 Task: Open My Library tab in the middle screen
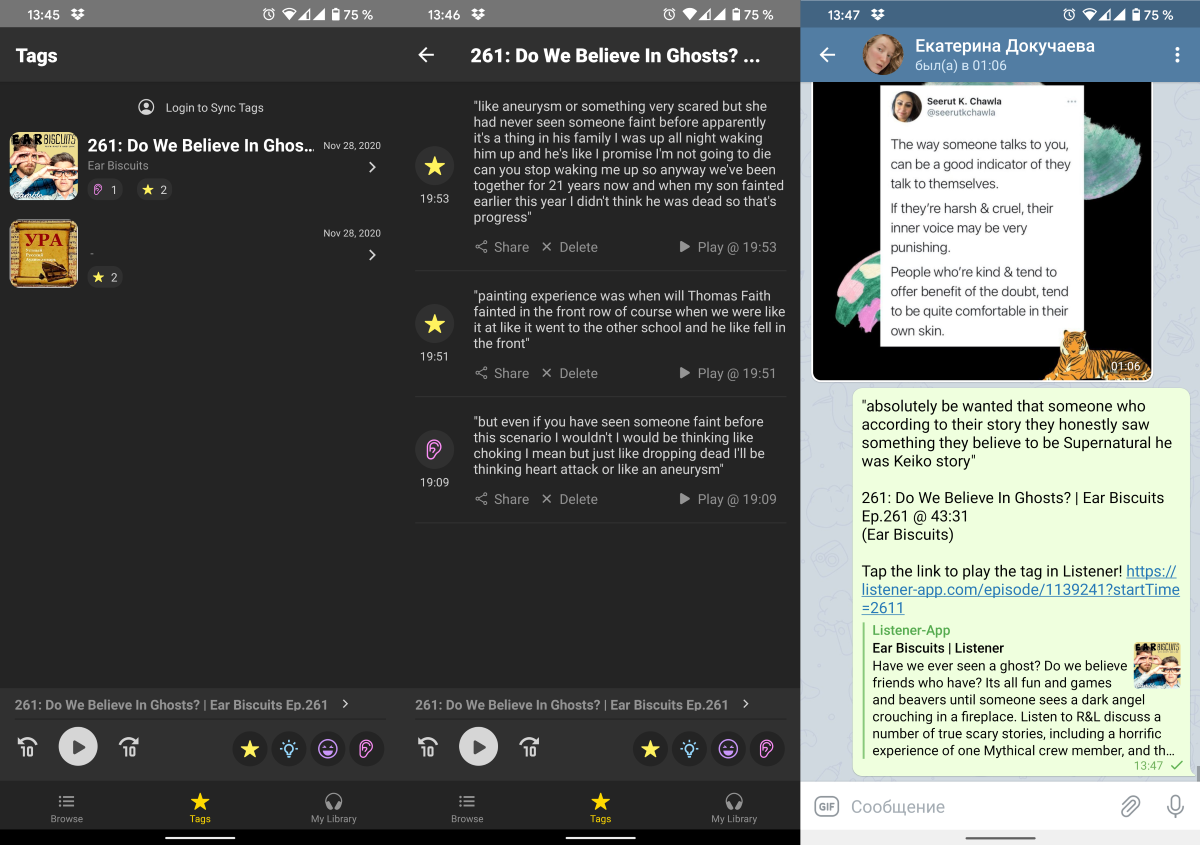(734, 808)
